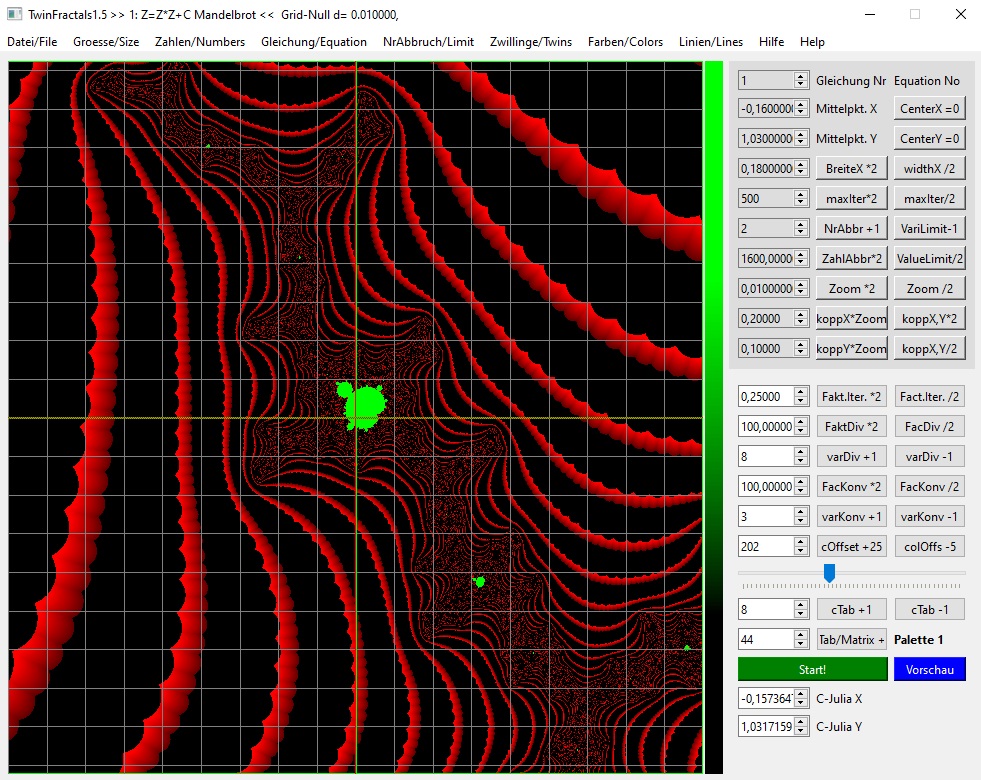Open the Zahlen/Numbers menu
Image resolution: width=981 pixels, height=780 pixels.
click(200, 42)
